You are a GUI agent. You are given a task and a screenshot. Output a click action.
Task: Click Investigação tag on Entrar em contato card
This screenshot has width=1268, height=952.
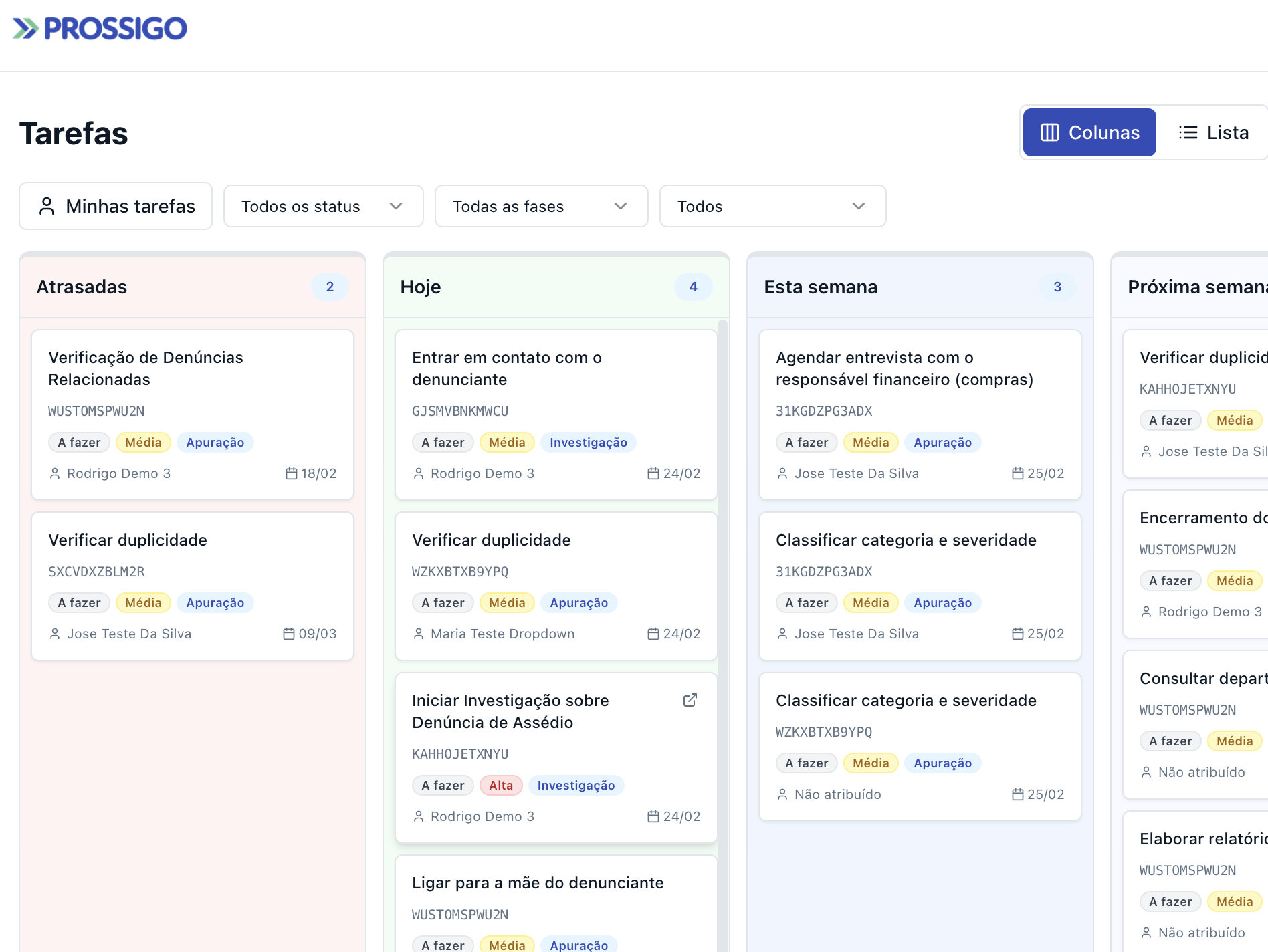tap(589, 442)
